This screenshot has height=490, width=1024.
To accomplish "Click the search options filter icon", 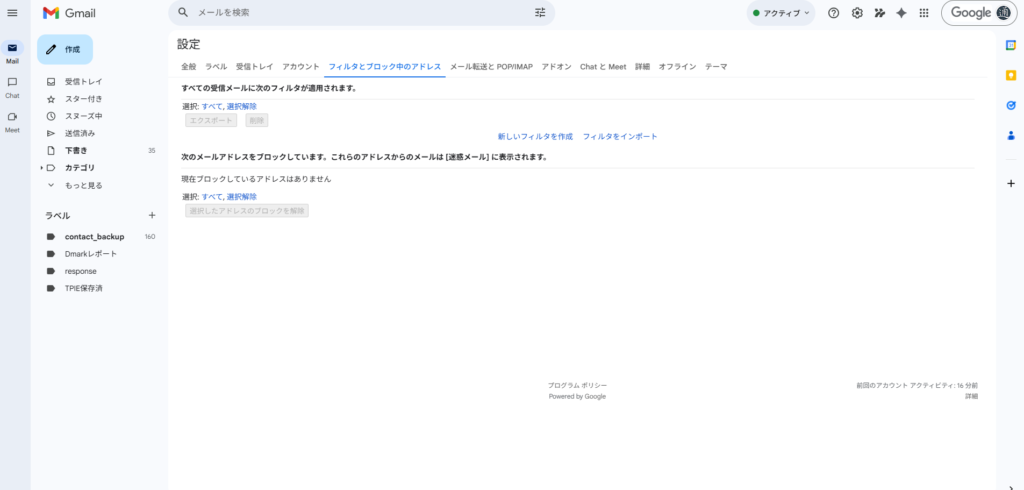I will coord(540,13).
